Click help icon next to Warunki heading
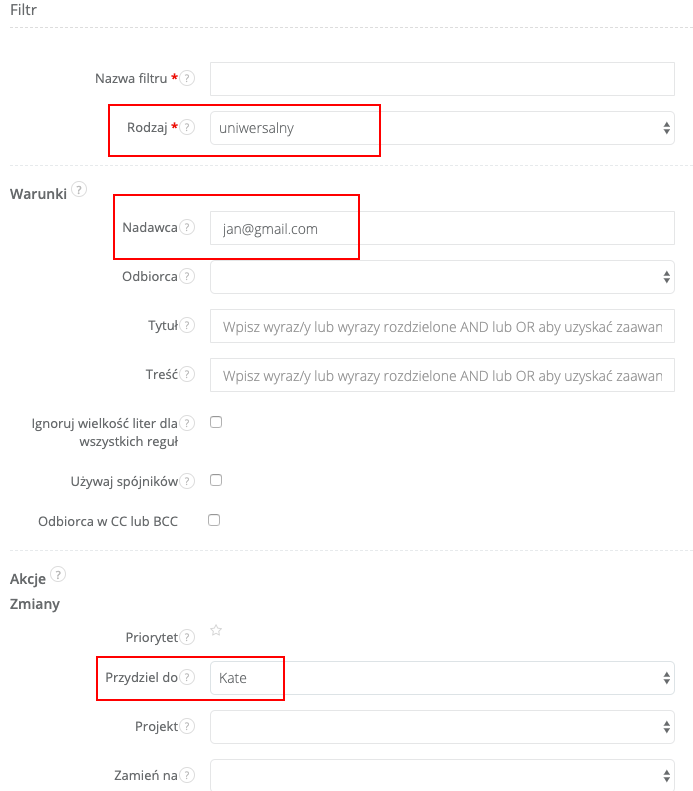Image resolution: width=693 pixels, height=791 pixels. [79, 189]
